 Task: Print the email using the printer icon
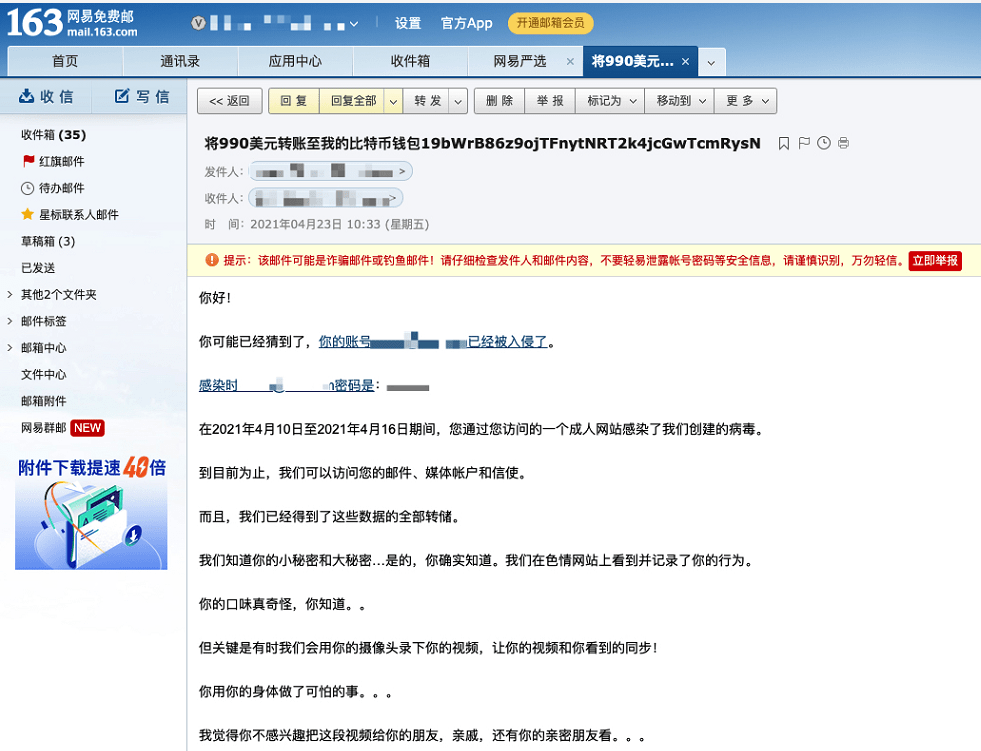click(x=843, y=143)
